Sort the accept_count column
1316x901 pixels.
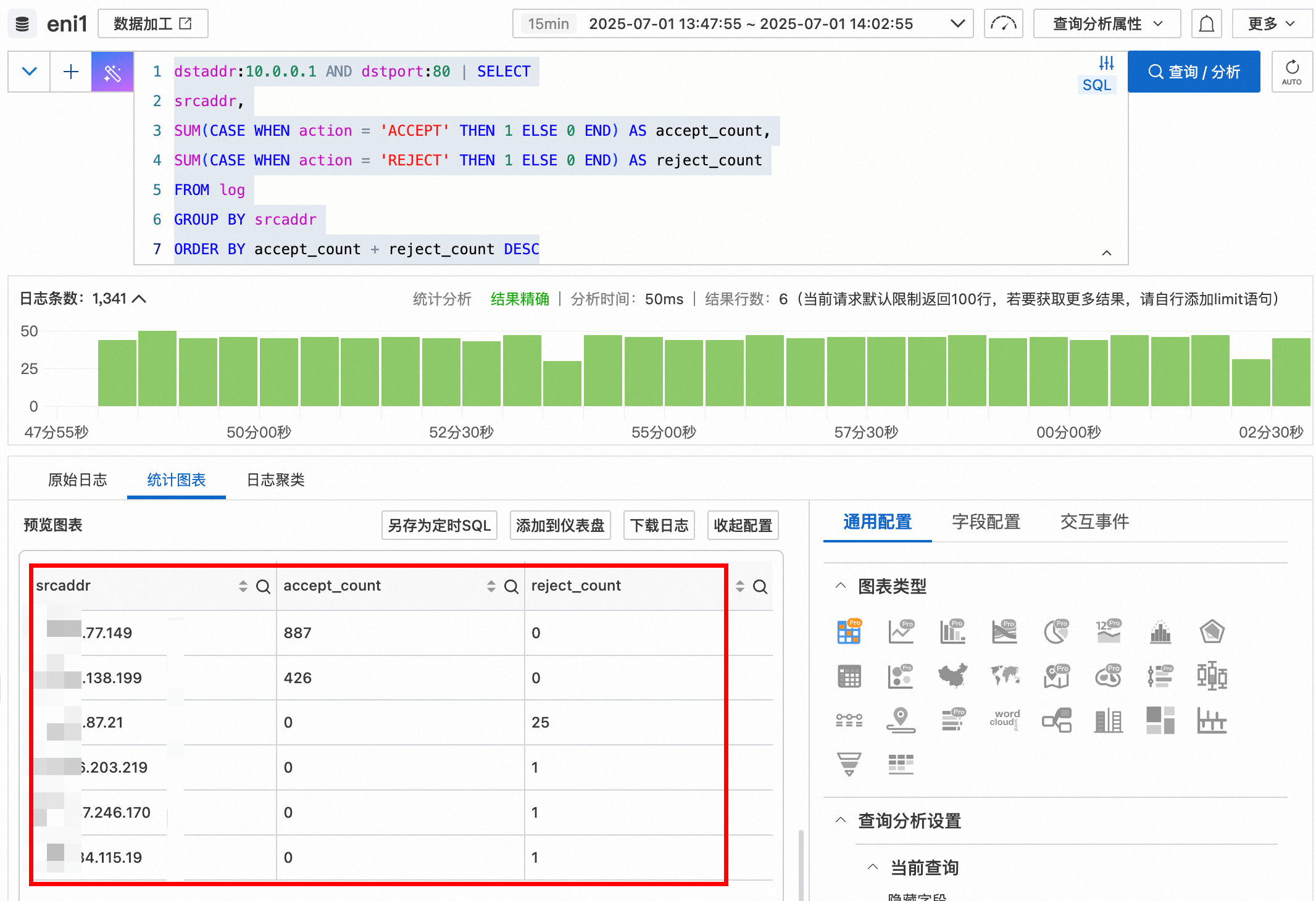[x=491, y=586]
